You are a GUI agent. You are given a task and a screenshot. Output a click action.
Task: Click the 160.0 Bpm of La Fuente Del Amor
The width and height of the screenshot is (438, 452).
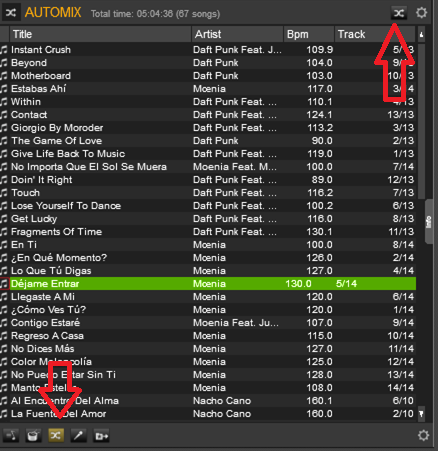(x=319, y=414)
